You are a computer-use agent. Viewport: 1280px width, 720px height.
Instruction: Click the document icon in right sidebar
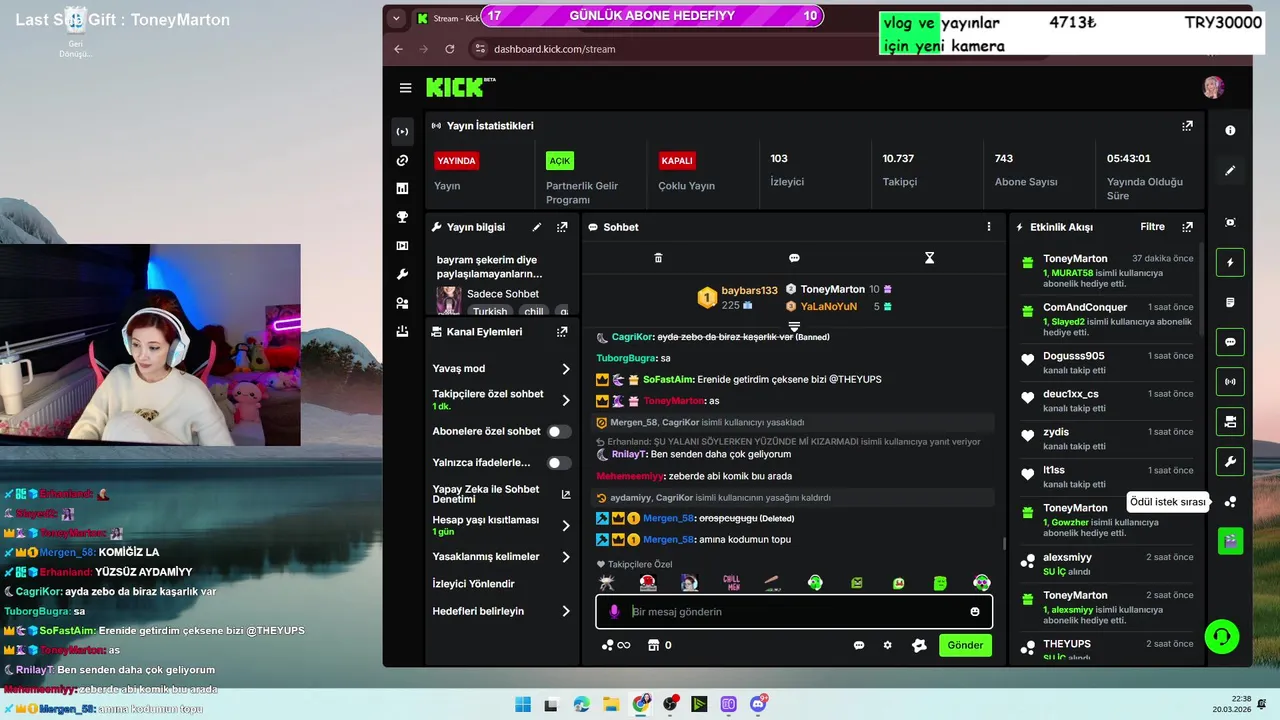point(1230,302)
